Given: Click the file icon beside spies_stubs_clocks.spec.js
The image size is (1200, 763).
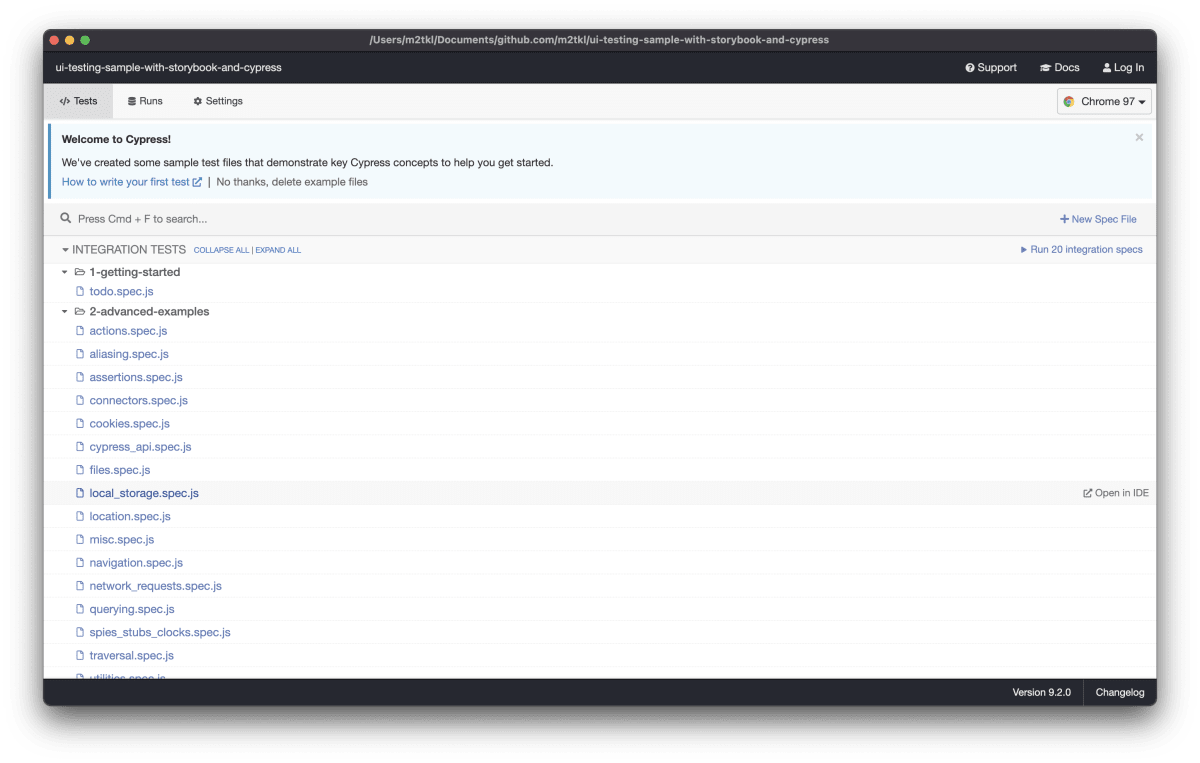Looking at the screenshot, I should click(x=80, y=632).
